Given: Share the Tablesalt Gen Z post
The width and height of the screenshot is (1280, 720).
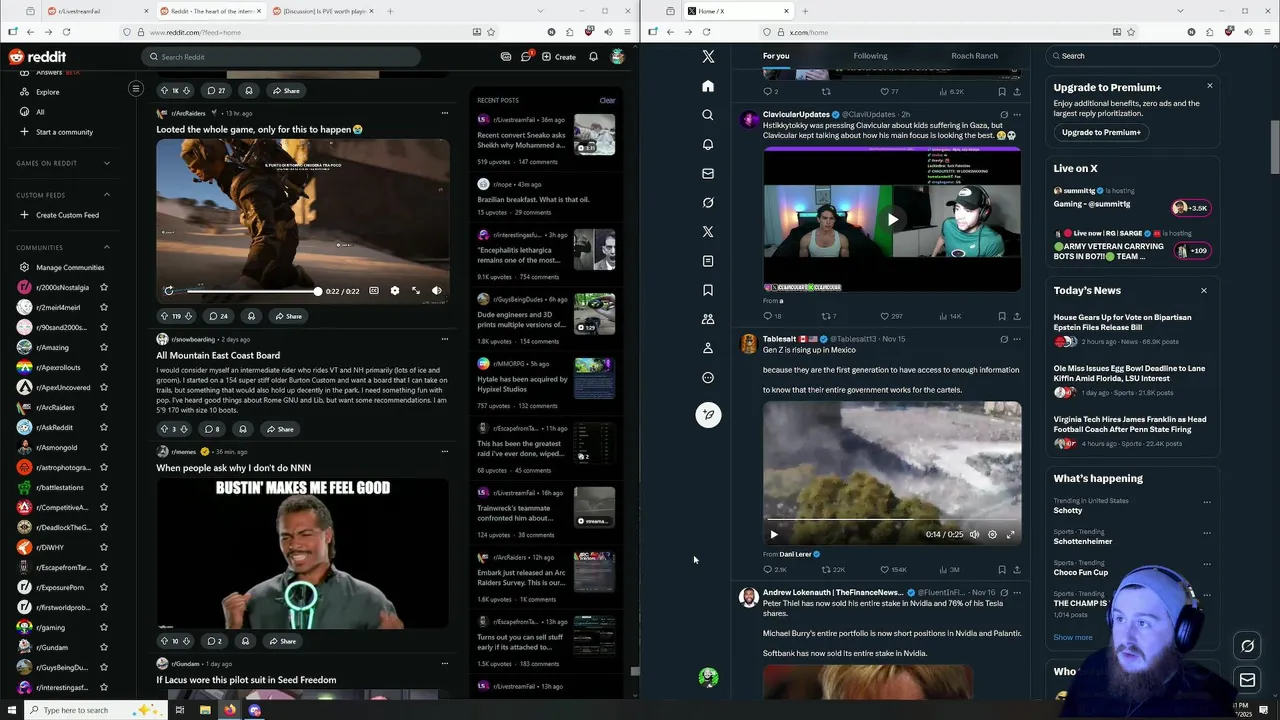Looking at the screenshot, I should click(x=1017, y=569).
